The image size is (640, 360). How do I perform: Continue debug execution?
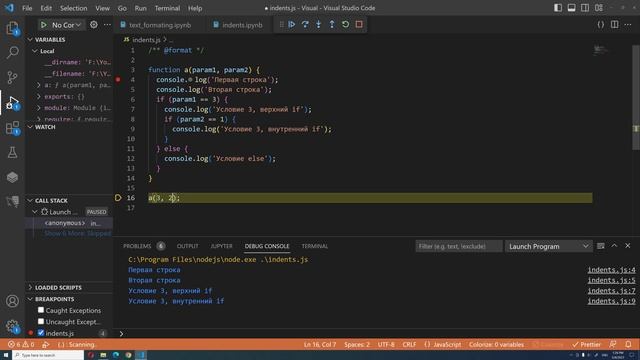click(292, 24)
